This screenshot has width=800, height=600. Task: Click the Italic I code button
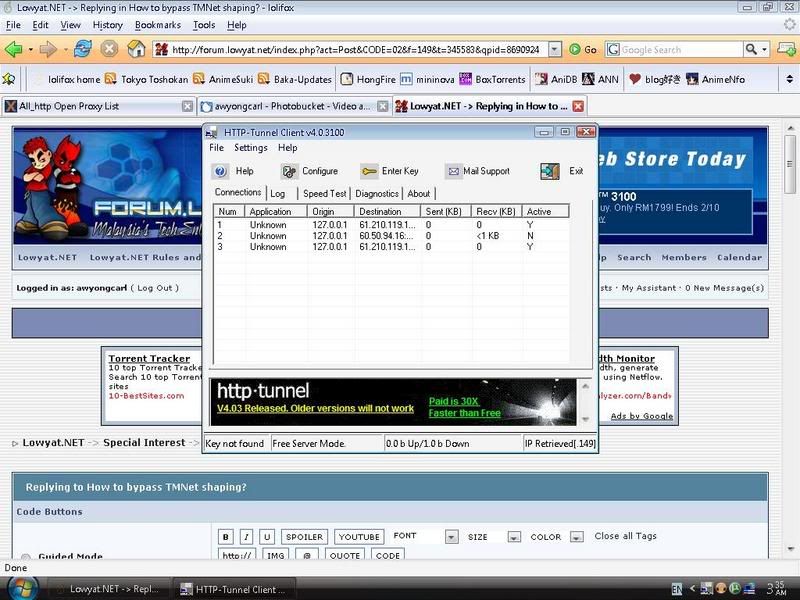(246, 537)
